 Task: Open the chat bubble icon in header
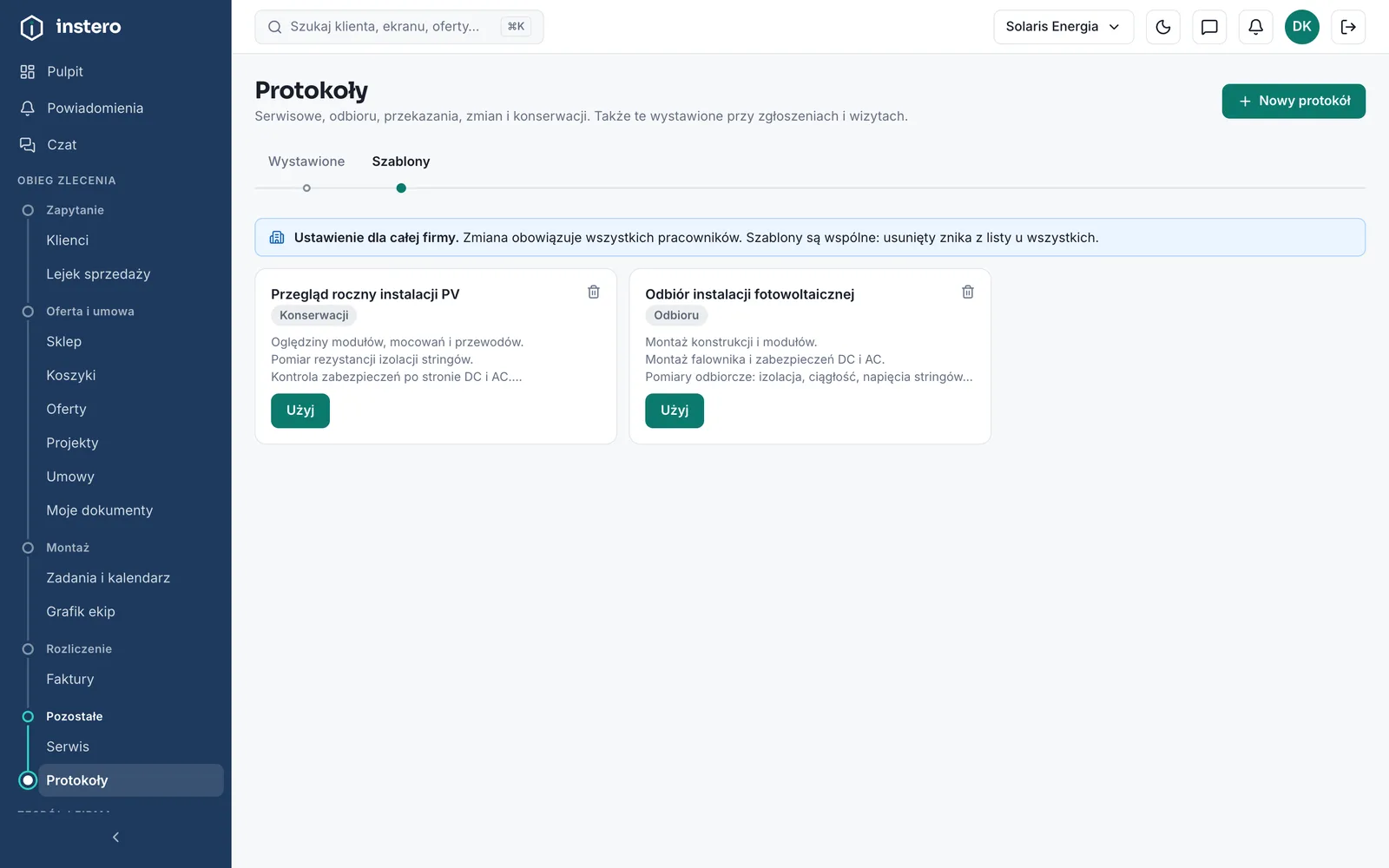pyautogui.click(x=1209, y=27)
